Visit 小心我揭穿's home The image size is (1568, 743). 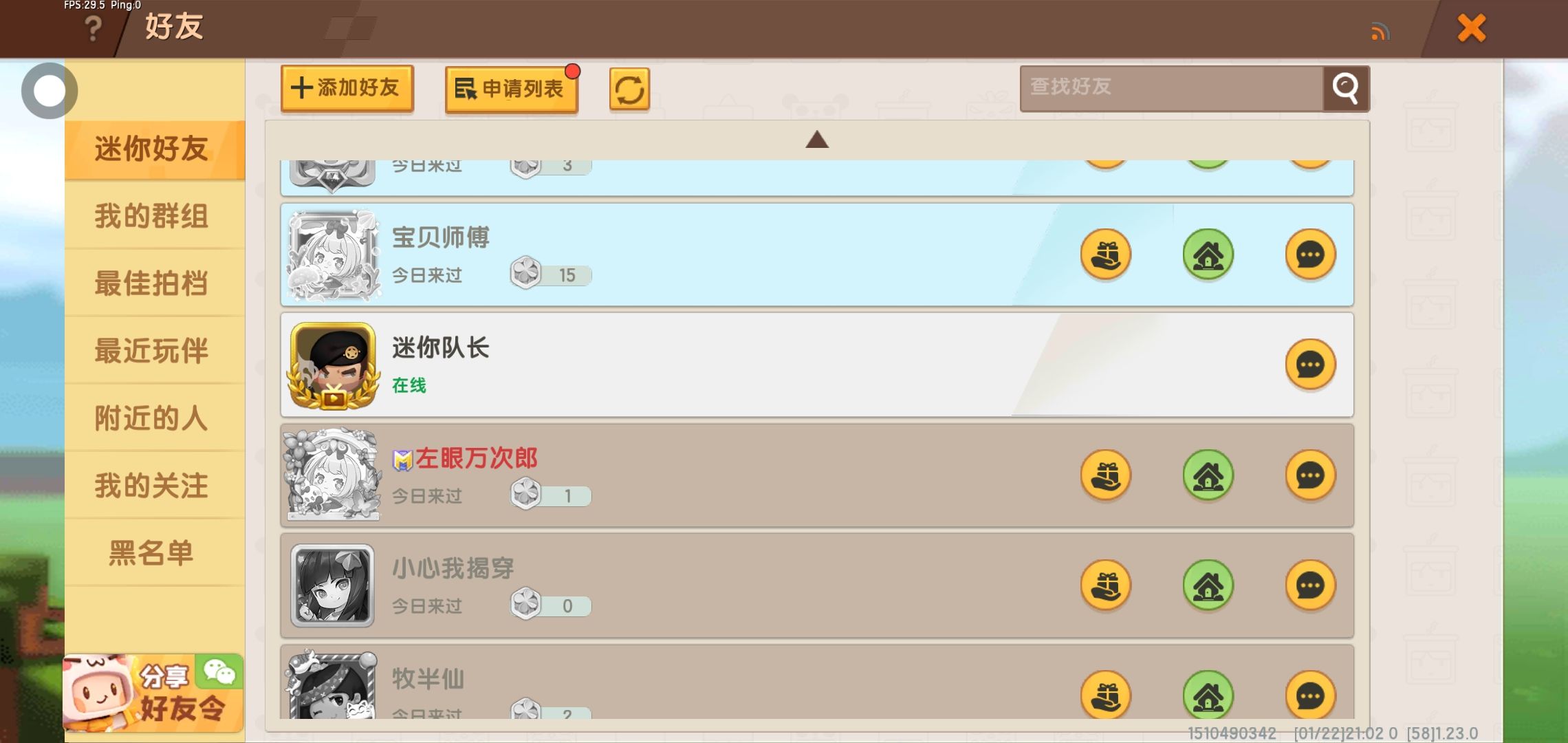point(1208,585)
